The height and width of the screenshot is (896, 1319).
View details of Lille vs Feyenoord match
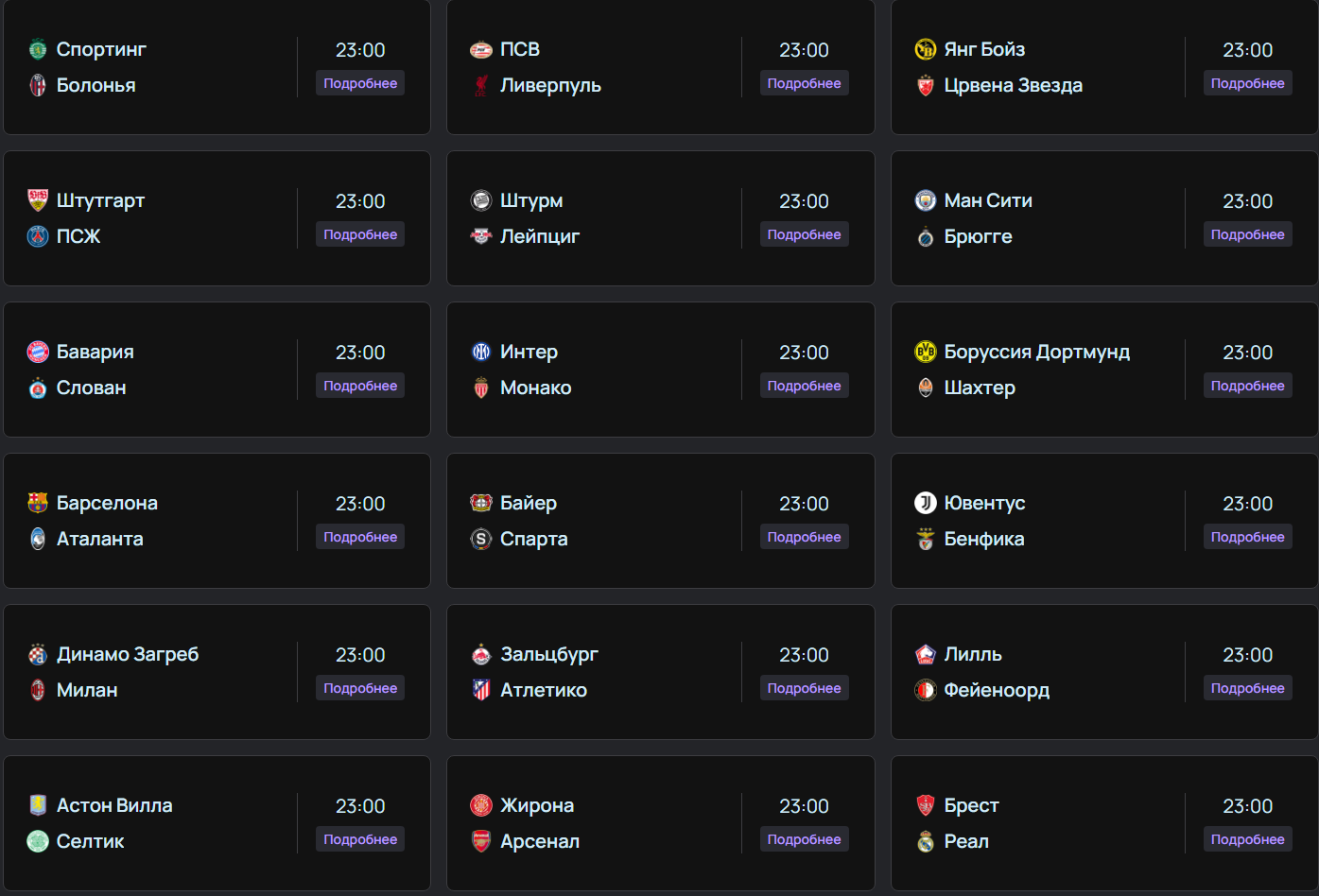pos(1248,688)
